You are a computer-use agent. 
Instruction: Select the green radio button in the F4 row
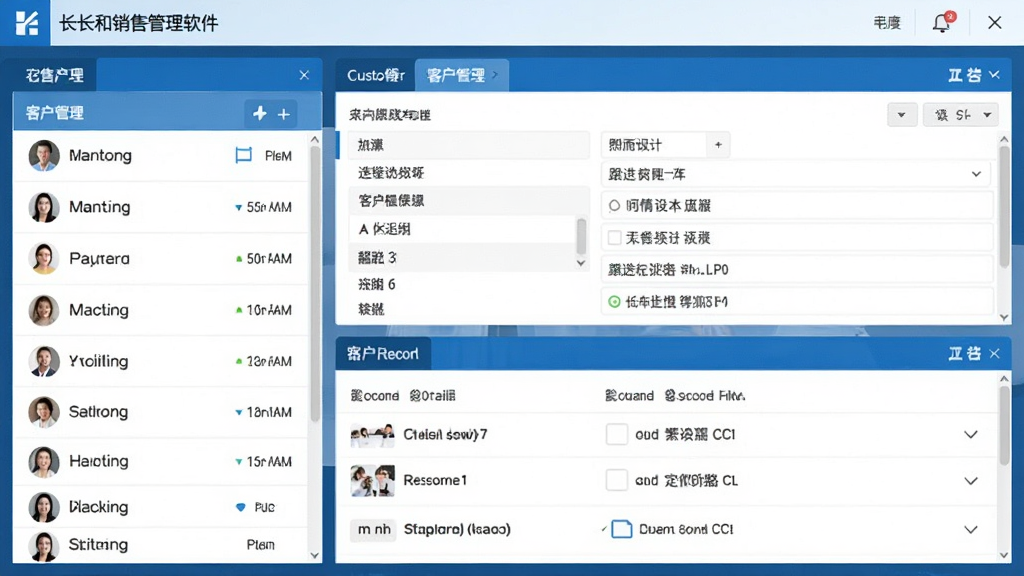(614, 302)
